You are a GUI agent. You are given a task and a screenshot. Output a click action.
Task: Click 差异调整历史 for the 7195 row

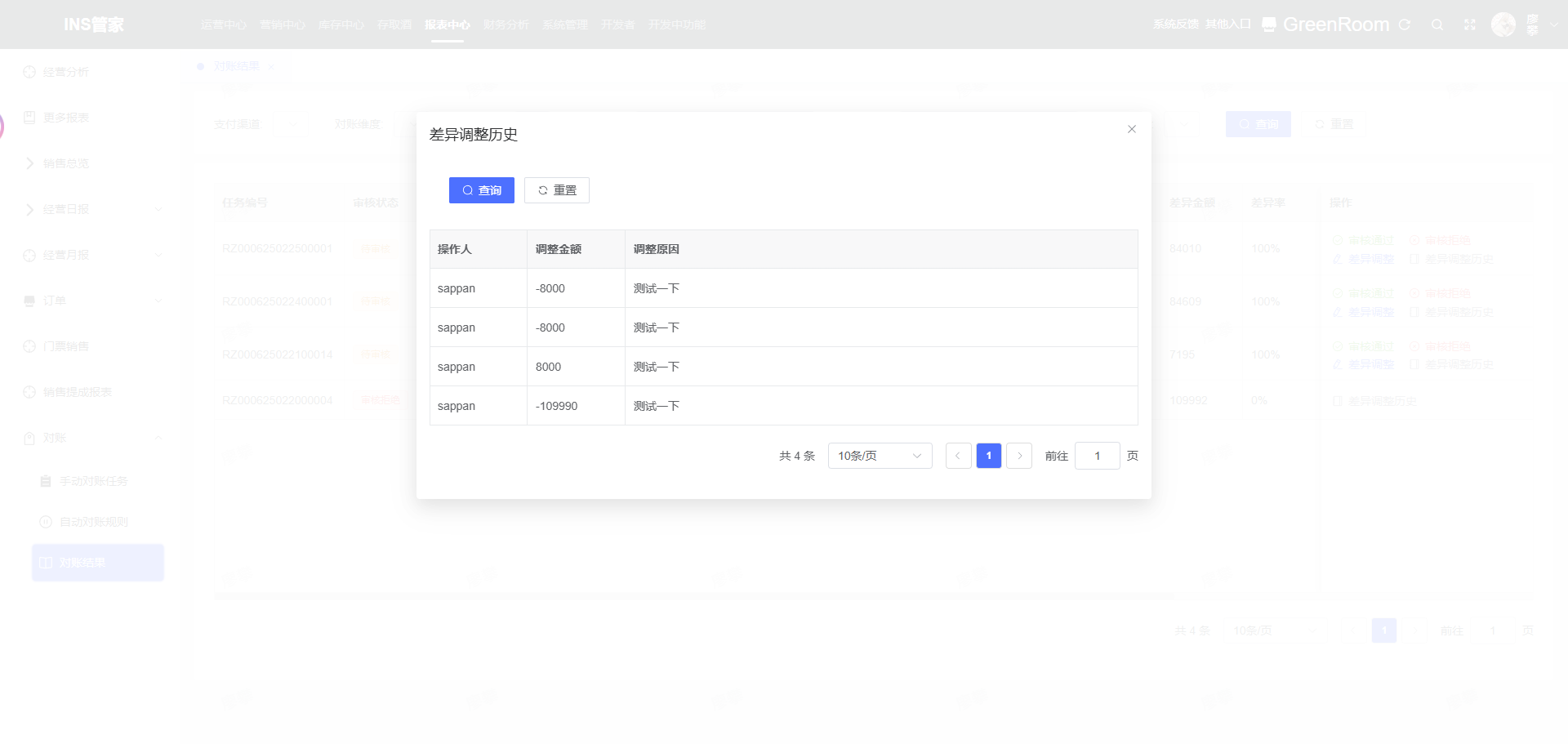click(x=1452, y=364)
